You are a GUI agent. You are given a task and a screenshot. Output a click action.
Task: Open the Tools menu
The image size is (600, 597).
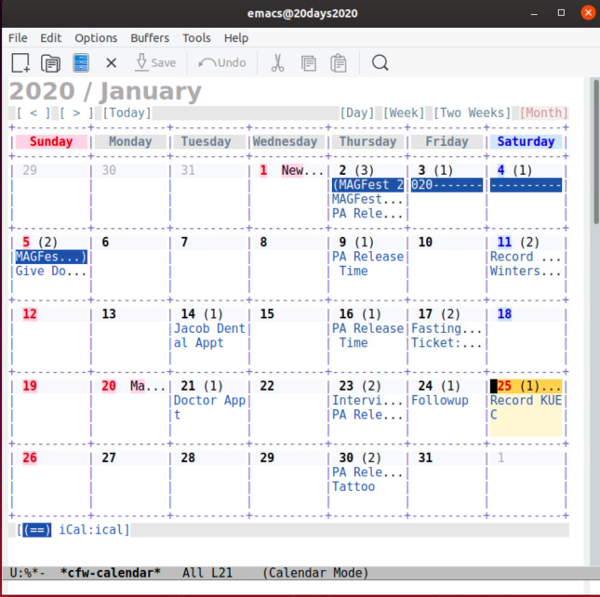pyautogui.click(x=196, y=38)
